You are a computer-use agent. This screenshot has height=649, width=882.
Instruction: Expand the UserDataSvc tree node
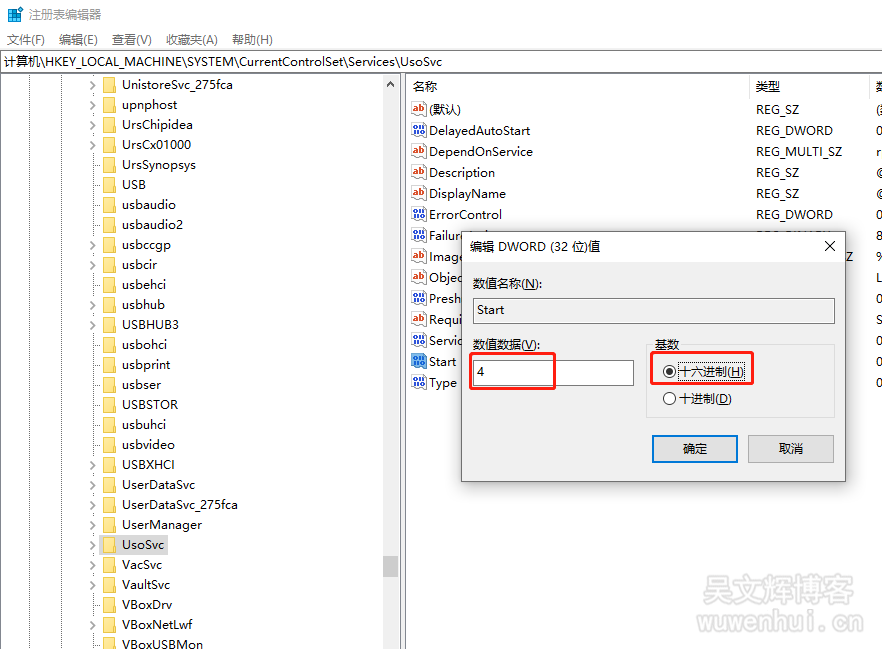[93, 485]
